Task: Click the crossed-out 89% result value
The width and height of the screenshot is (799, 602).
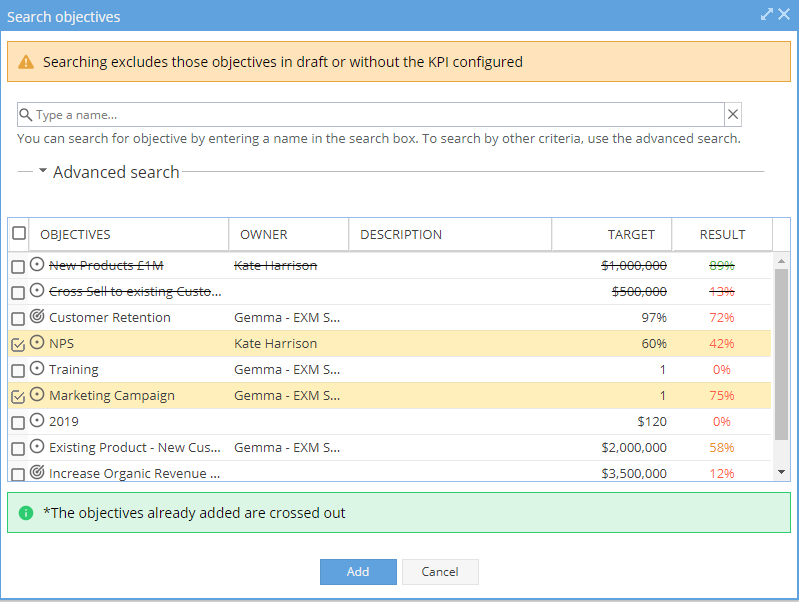Action: coord(722,266)
